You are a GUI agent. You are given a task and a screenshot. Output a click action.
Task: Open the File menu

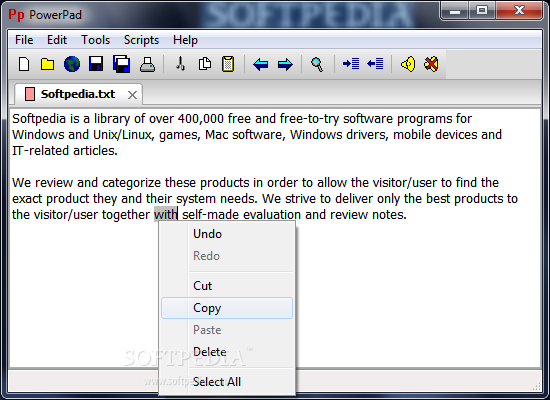click(x=24, y=40)
